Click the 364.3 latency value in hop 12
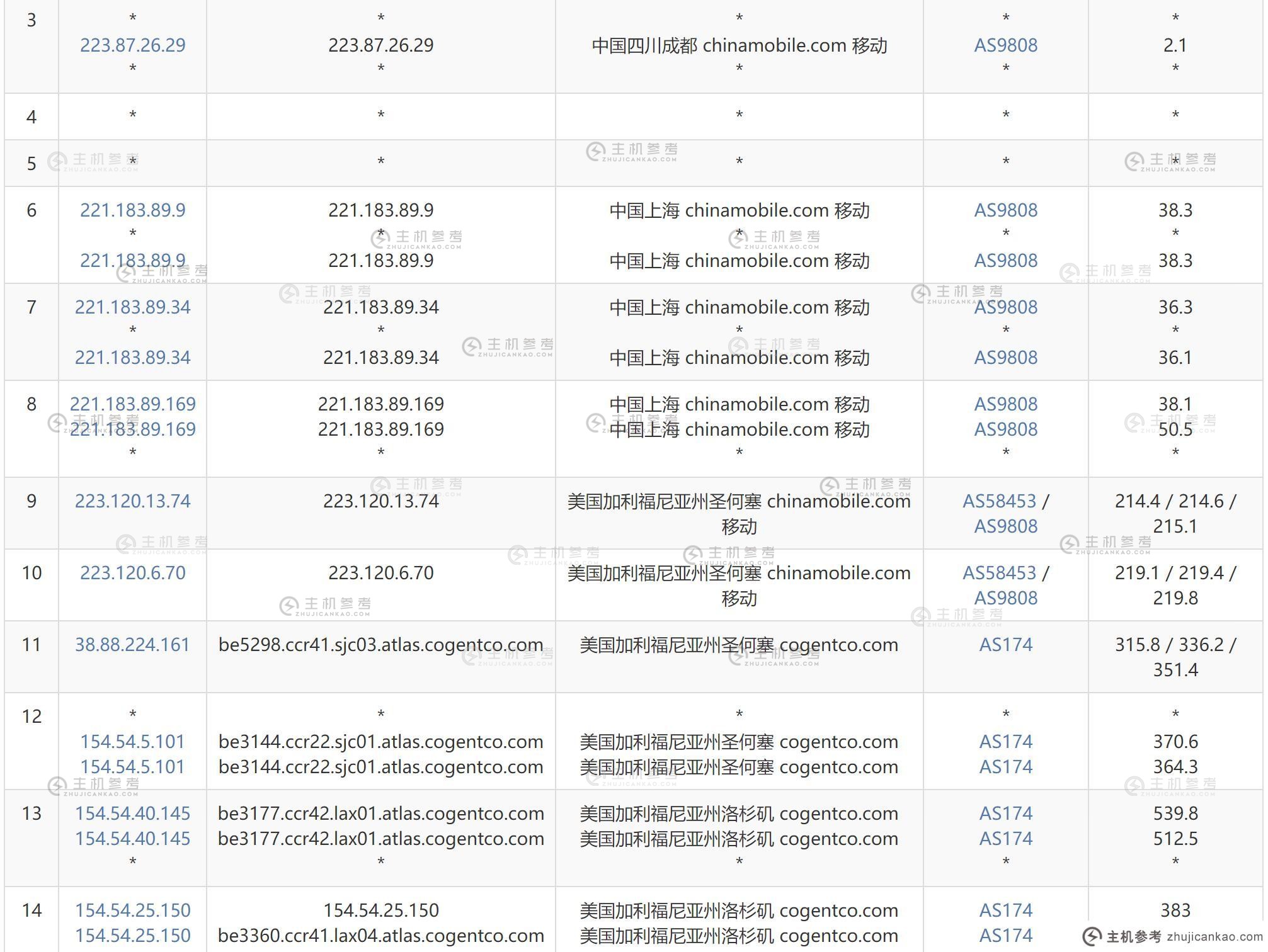The height and width of the screenshot is (952, 1268). click(x=1175, y=767)
